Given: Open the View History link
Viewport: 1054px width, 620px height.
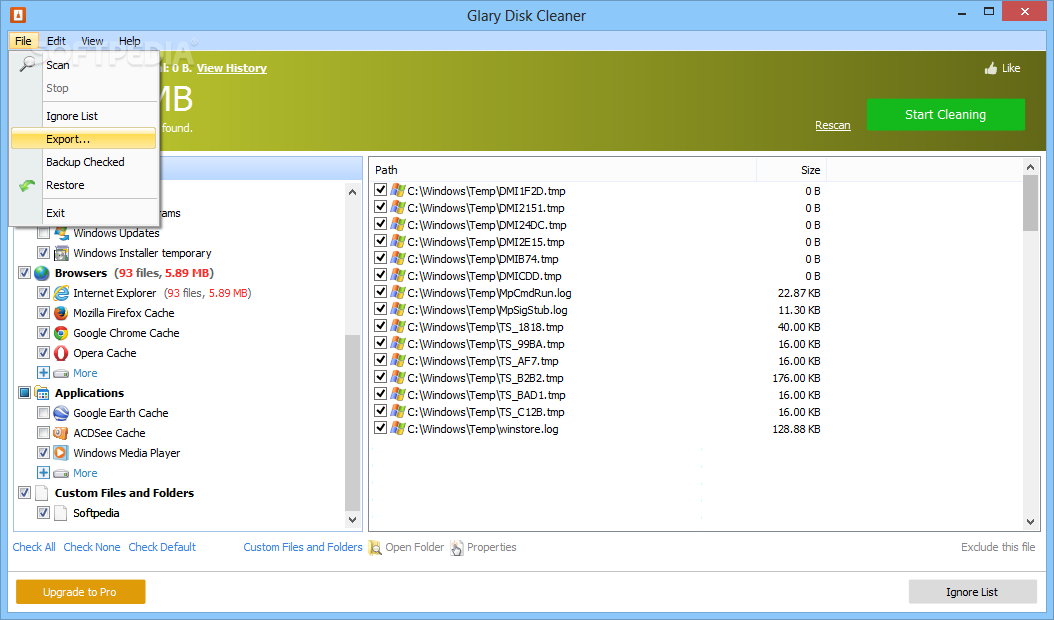Looking at the screenshot, I should pyautogui.click(x=231, y=68).
